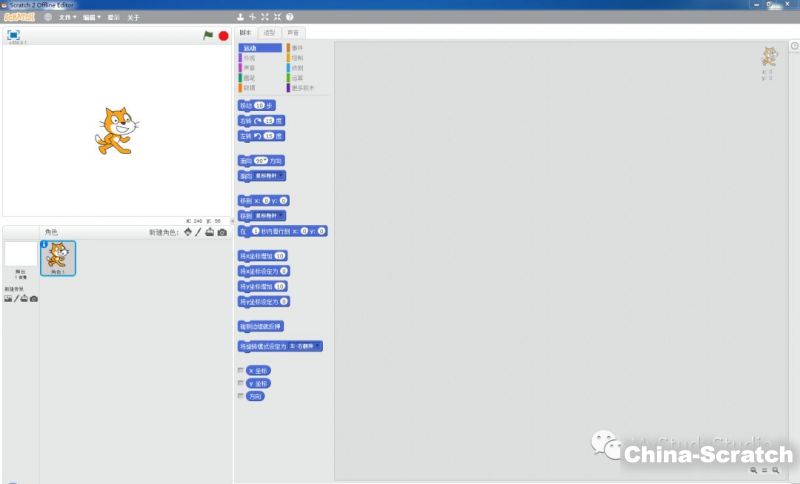
Task: Take new sprite photo with camera icon
Action: pos(222,232)
